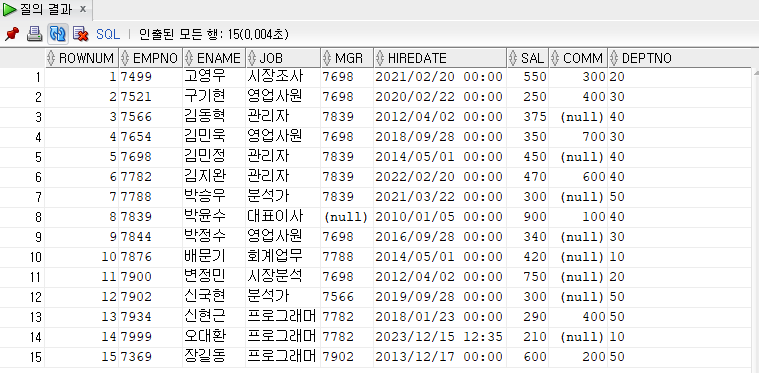Select row number 15 header
Screen dimensions: 759x373
coord(22,357)
